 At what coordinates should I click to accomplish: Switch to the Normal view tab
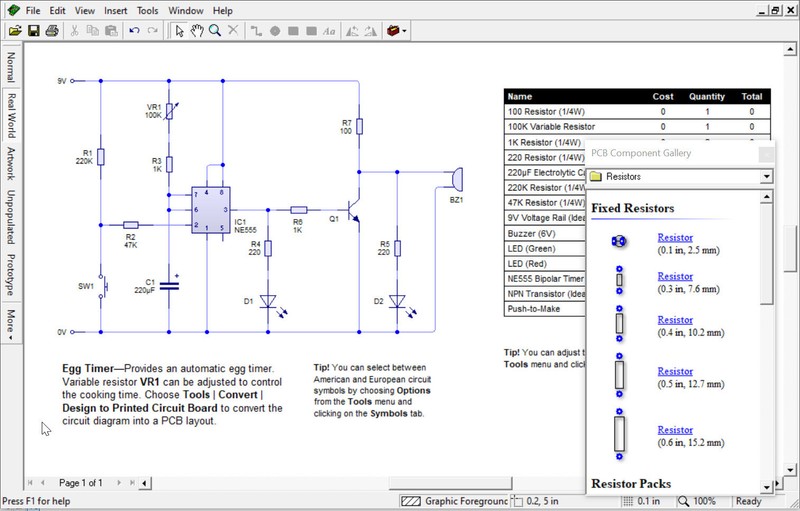[11, 67]
